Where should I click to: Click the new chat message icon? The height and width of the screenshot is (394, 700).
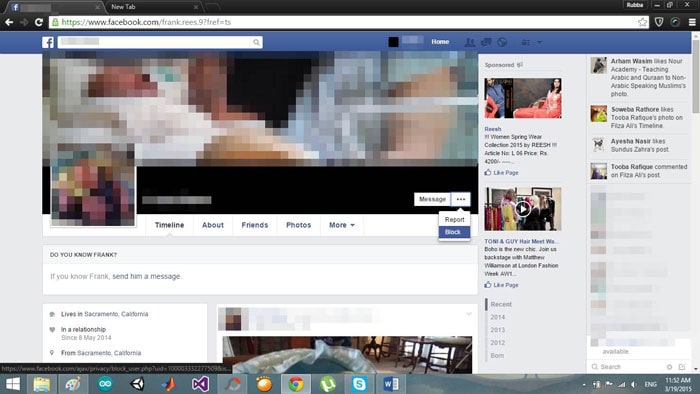(x=682, y=367)
